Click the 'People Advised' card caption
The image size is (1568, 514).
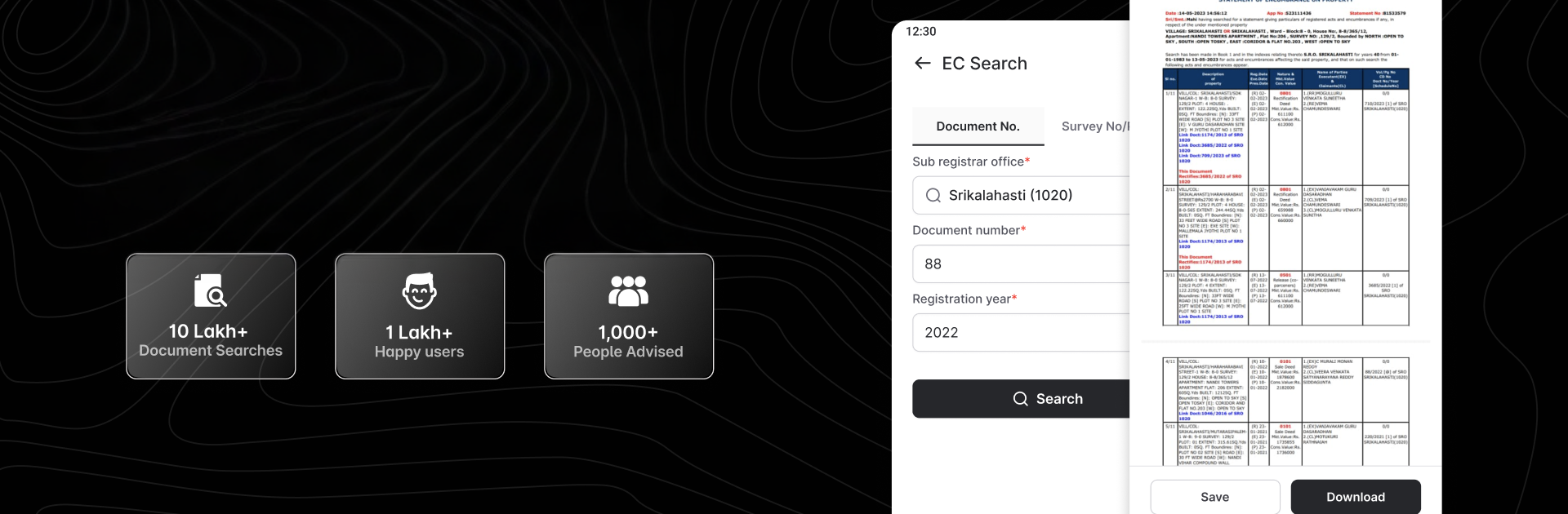(x=628, y=352)
